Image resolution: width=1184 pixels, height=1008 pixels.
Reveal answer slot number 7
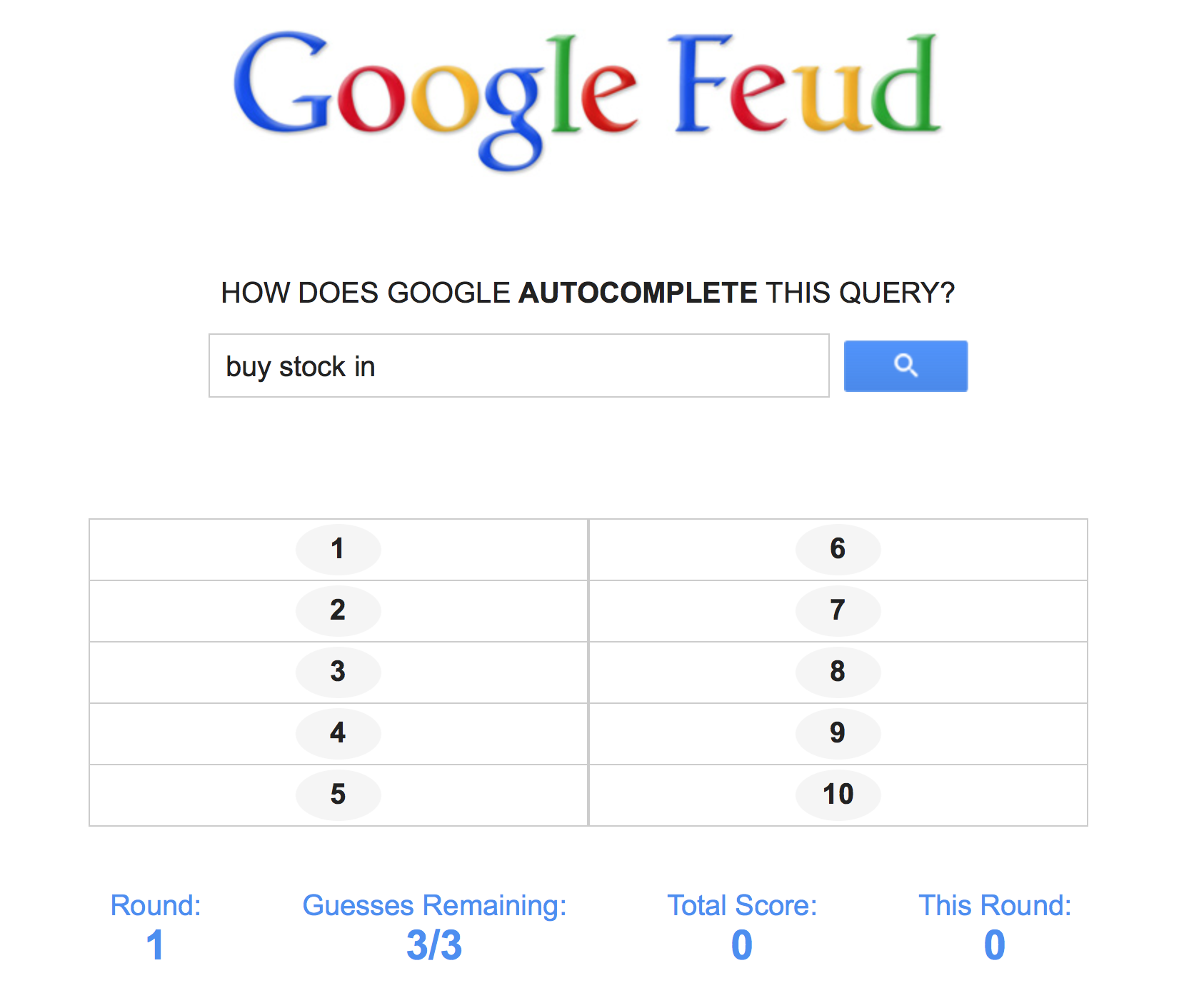coord(838,610)
